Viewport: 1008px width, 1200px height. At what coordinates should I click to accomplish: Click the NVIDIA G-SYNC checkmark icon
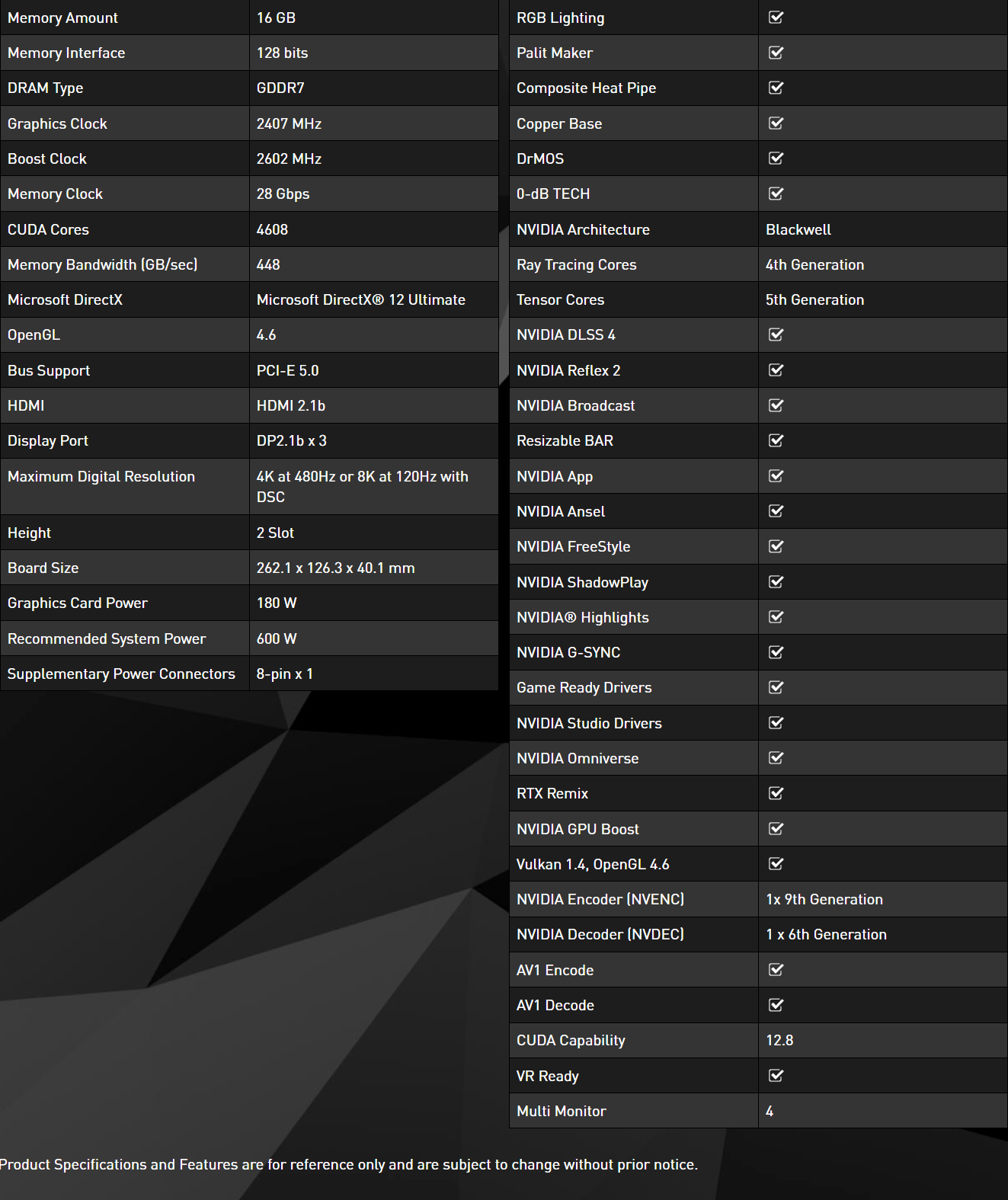[x=776, y=652]
